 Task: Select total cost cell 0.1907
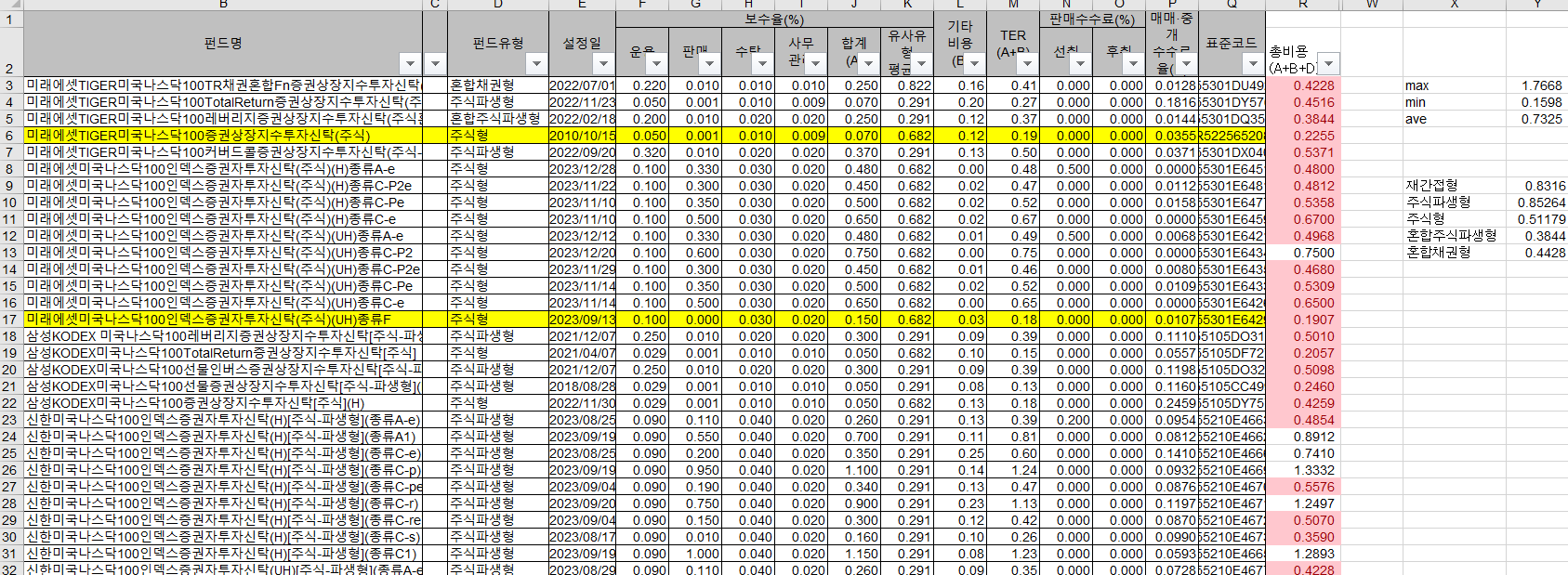click(x=1303, y=320)
